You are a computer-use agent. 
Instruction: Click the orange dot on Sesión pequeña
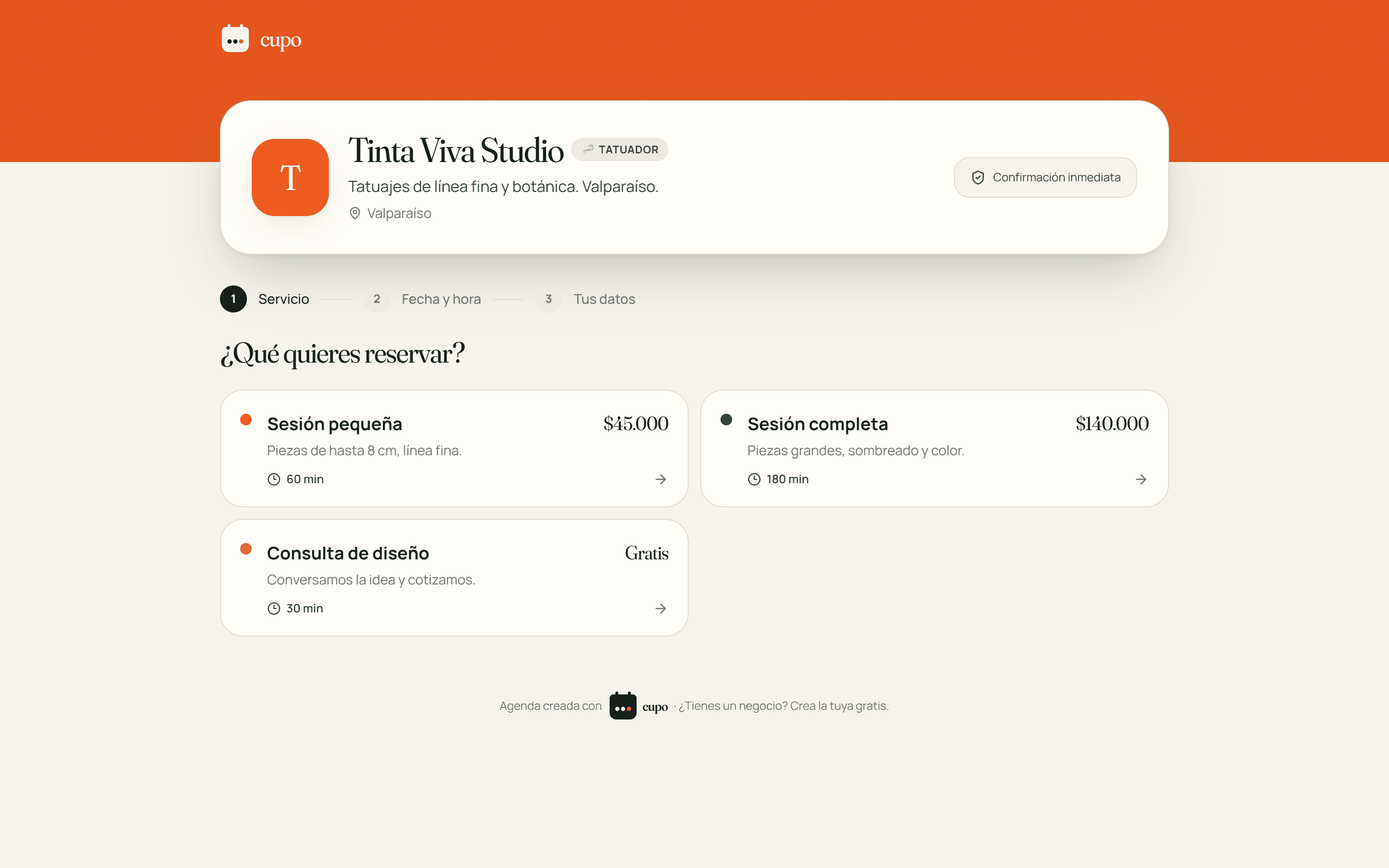point(246,420)
